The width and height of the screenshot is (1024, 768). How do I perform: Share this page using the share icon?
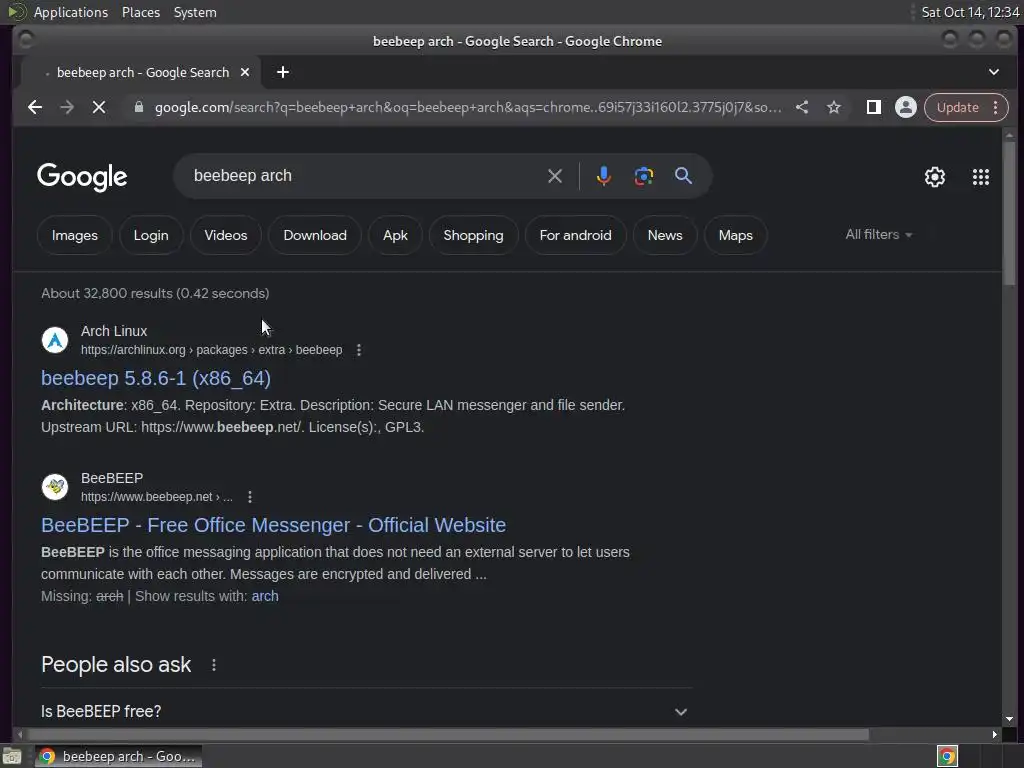(x=802, y=107)
